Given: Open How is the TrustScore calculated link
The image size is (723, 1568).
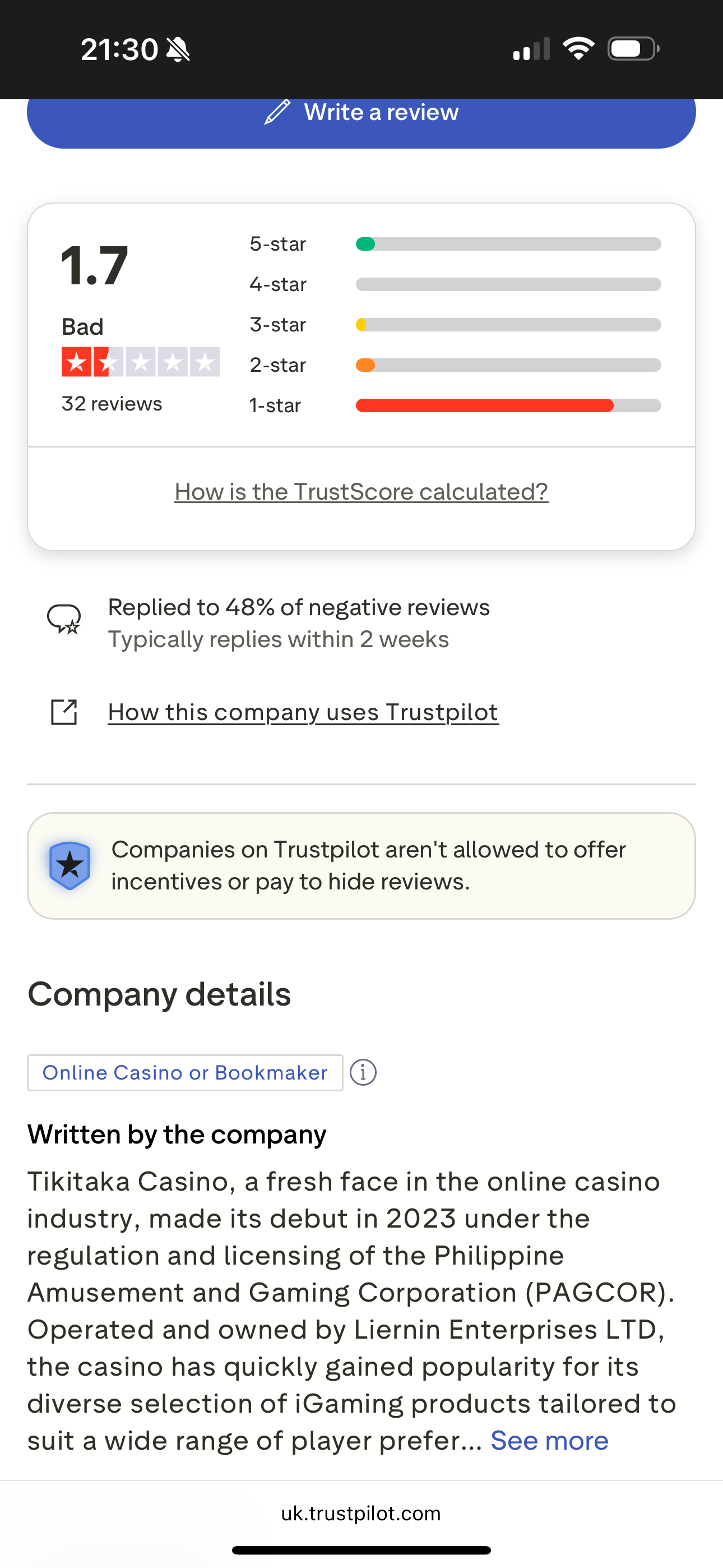Looking at the screenshot, I should coord(361,492).
